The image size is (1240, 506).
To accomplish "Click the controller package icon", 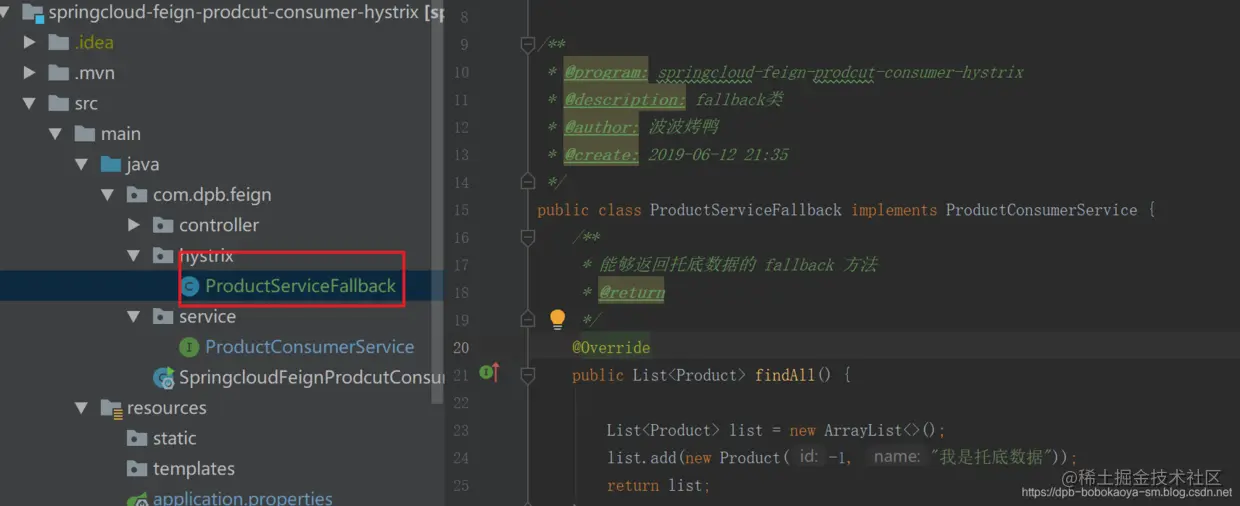I will tap(162, 225).
